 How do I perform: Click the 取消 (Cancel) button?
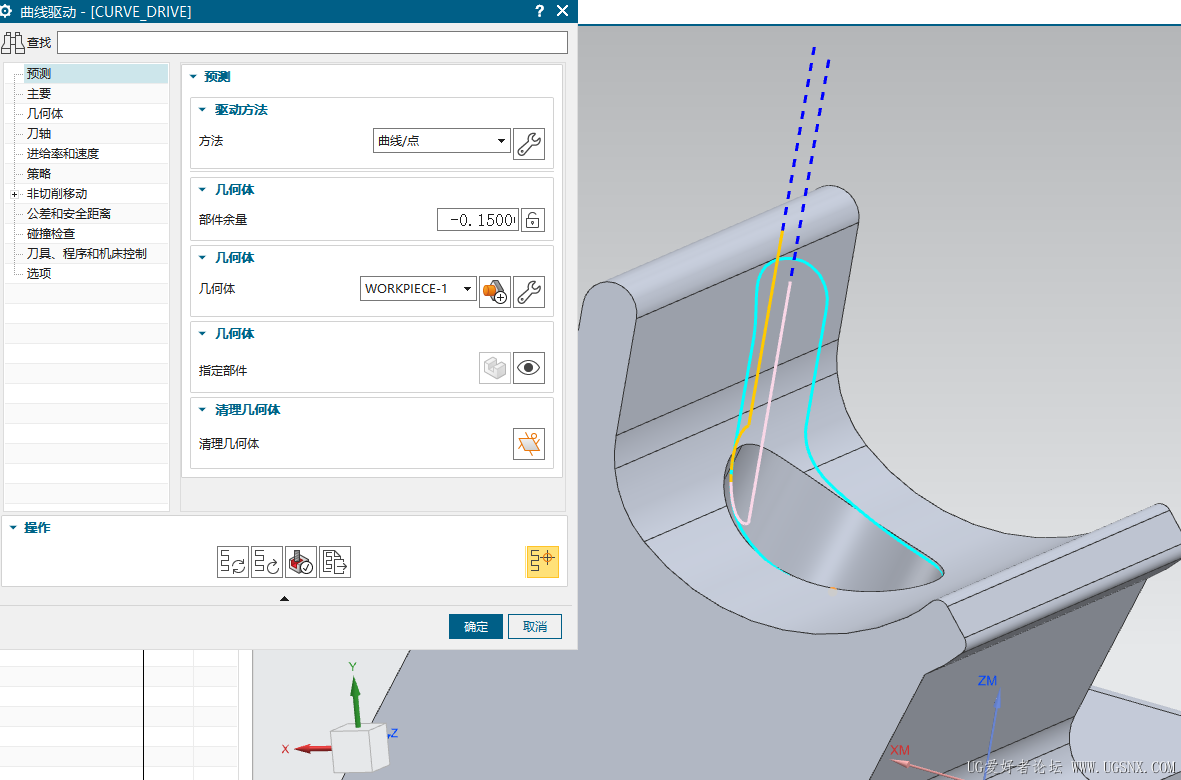tap(534, 627)
